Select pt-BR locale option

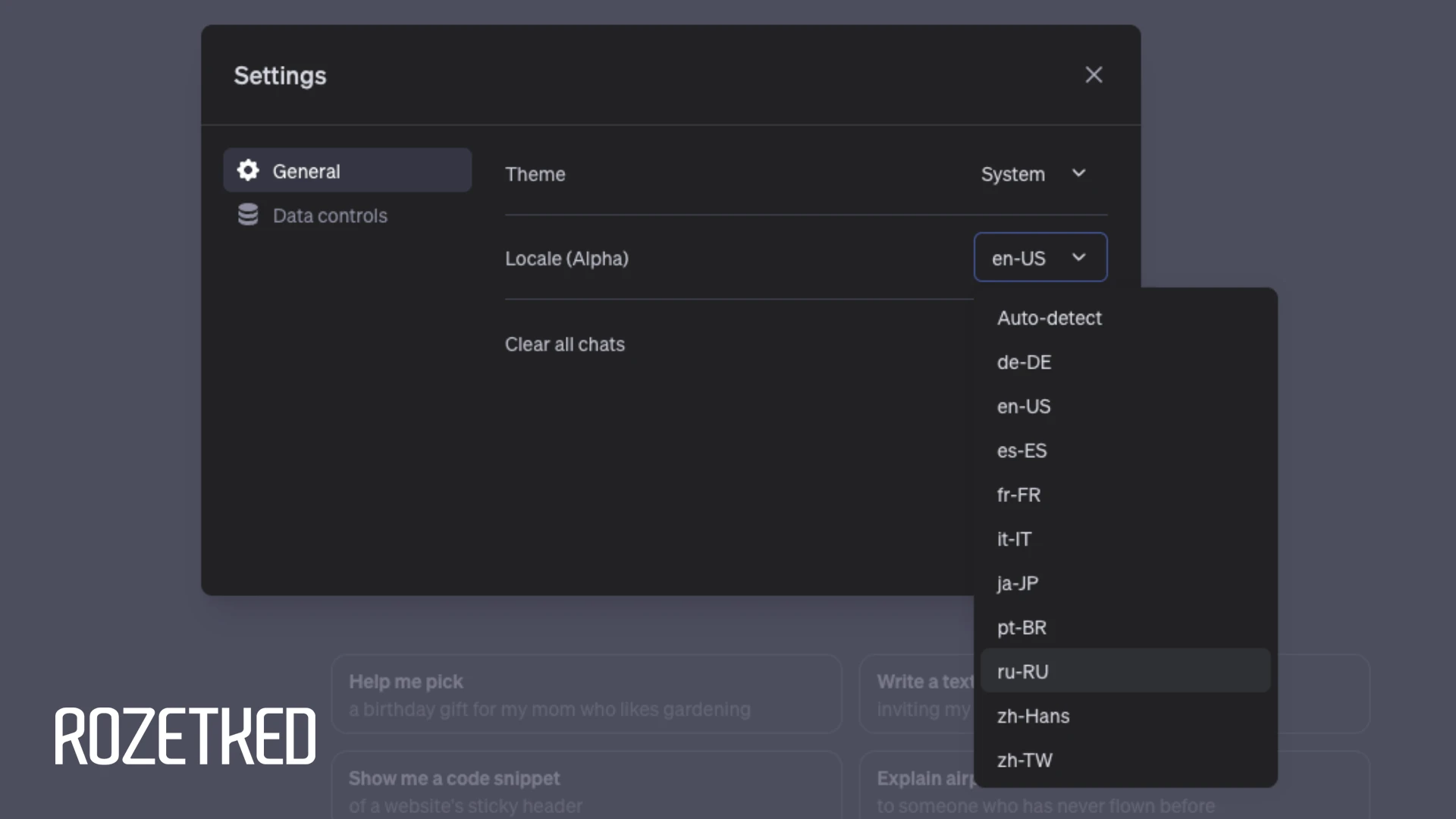(1021, 628)
